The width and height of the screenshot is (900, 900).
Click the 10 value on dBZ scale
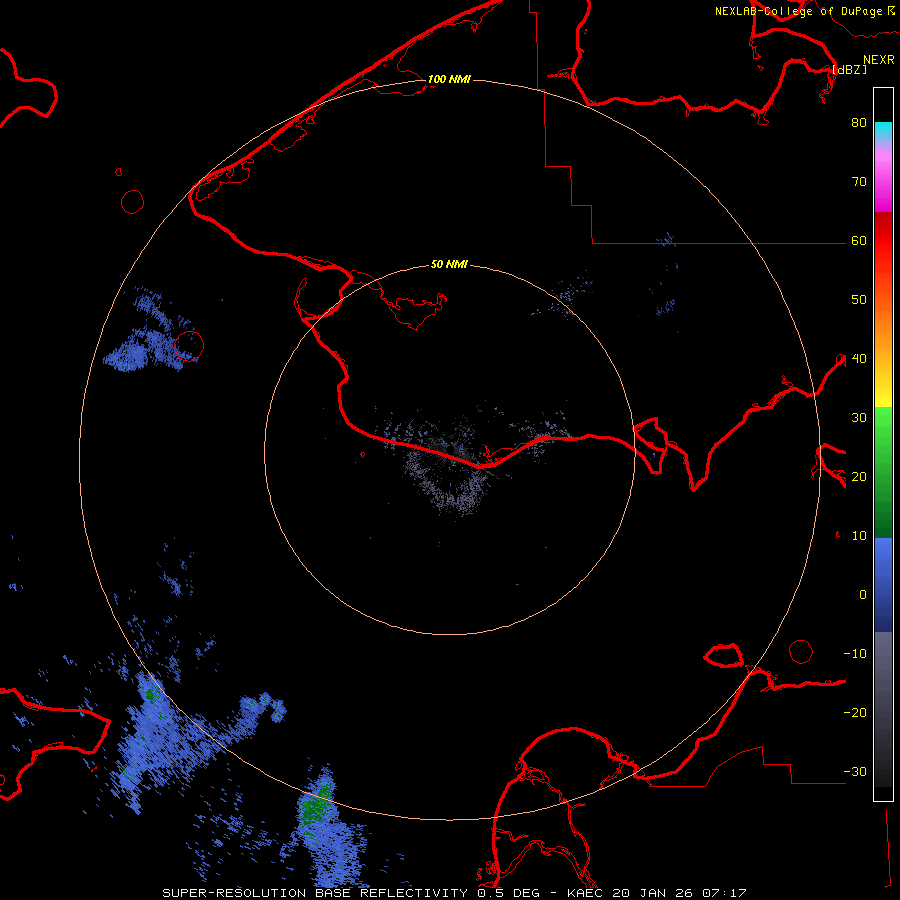tap(859, 536)
